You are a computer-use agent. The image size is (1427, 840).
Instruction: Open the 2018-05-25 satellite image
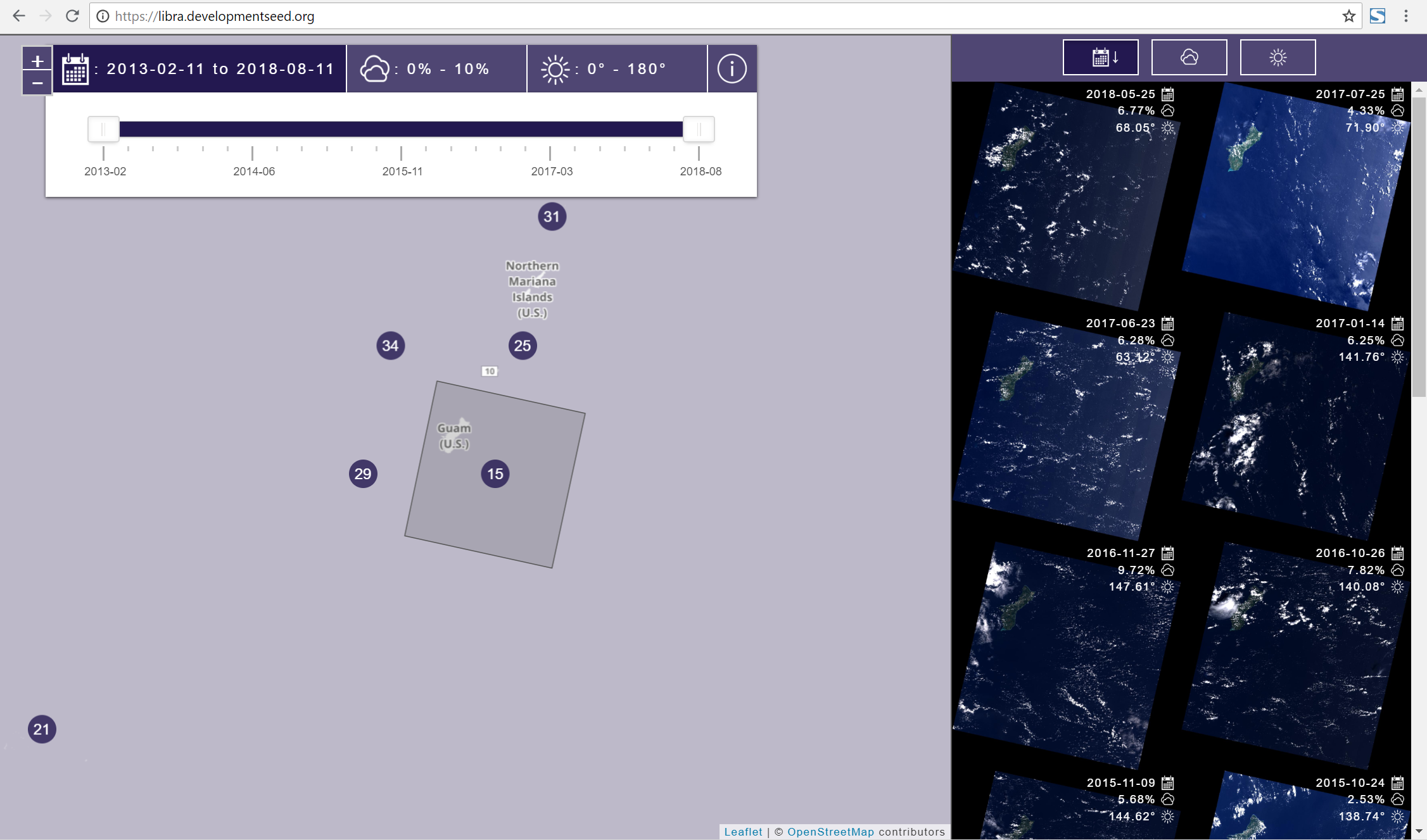click(1067, 196)
